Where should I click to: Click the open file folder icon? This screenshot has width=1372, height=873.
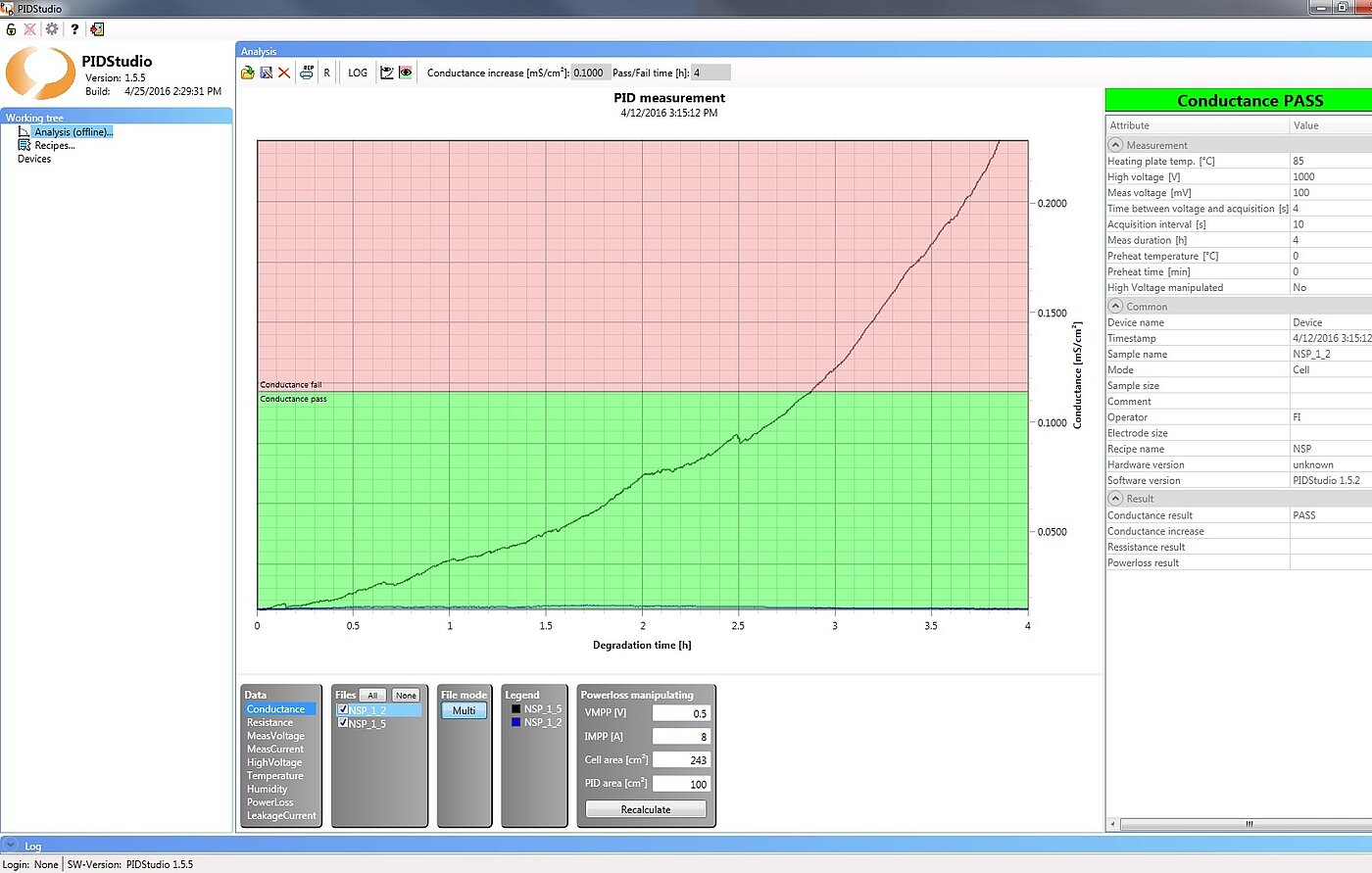[249, 73]
